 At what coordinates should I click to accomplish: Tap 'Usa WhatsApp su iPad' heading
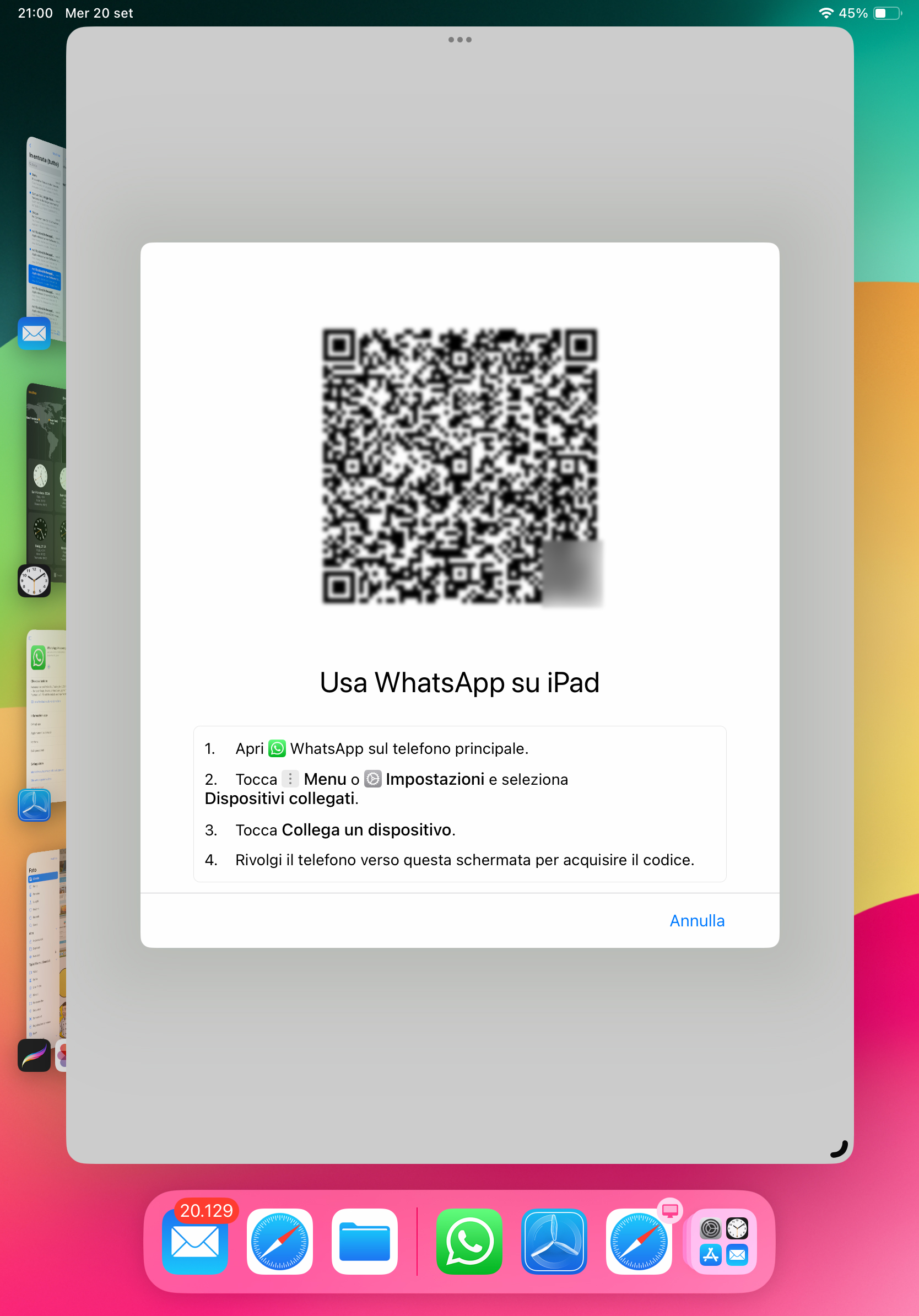tap(459, 683)
